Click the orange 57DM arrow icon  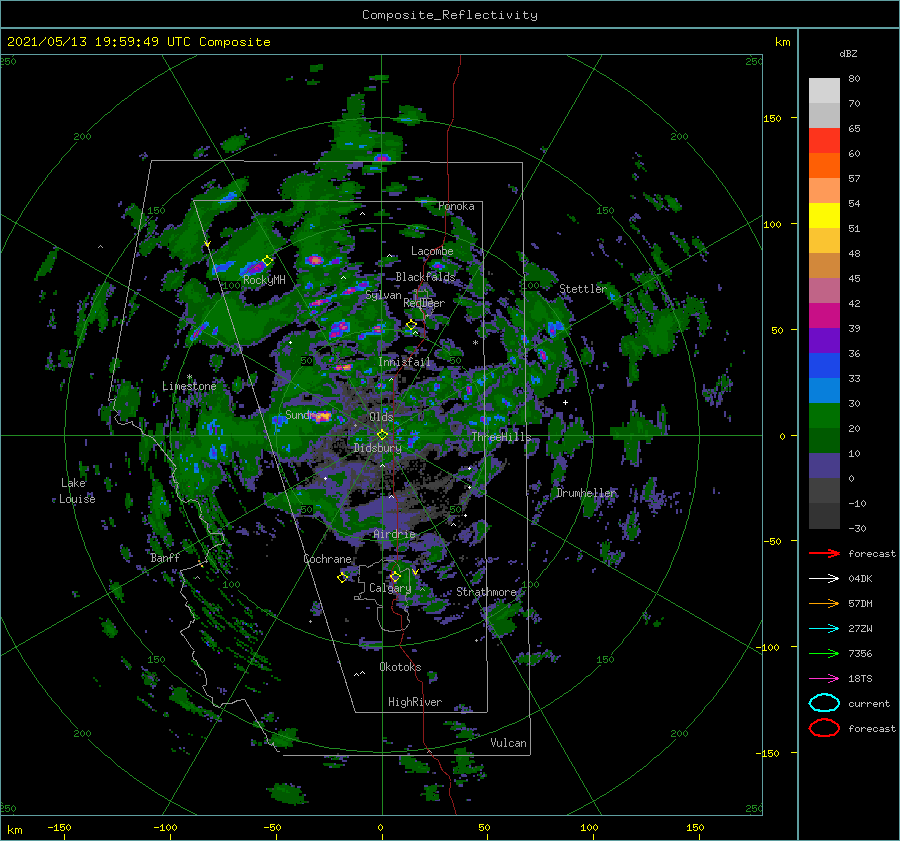click(x=824, y=603)
